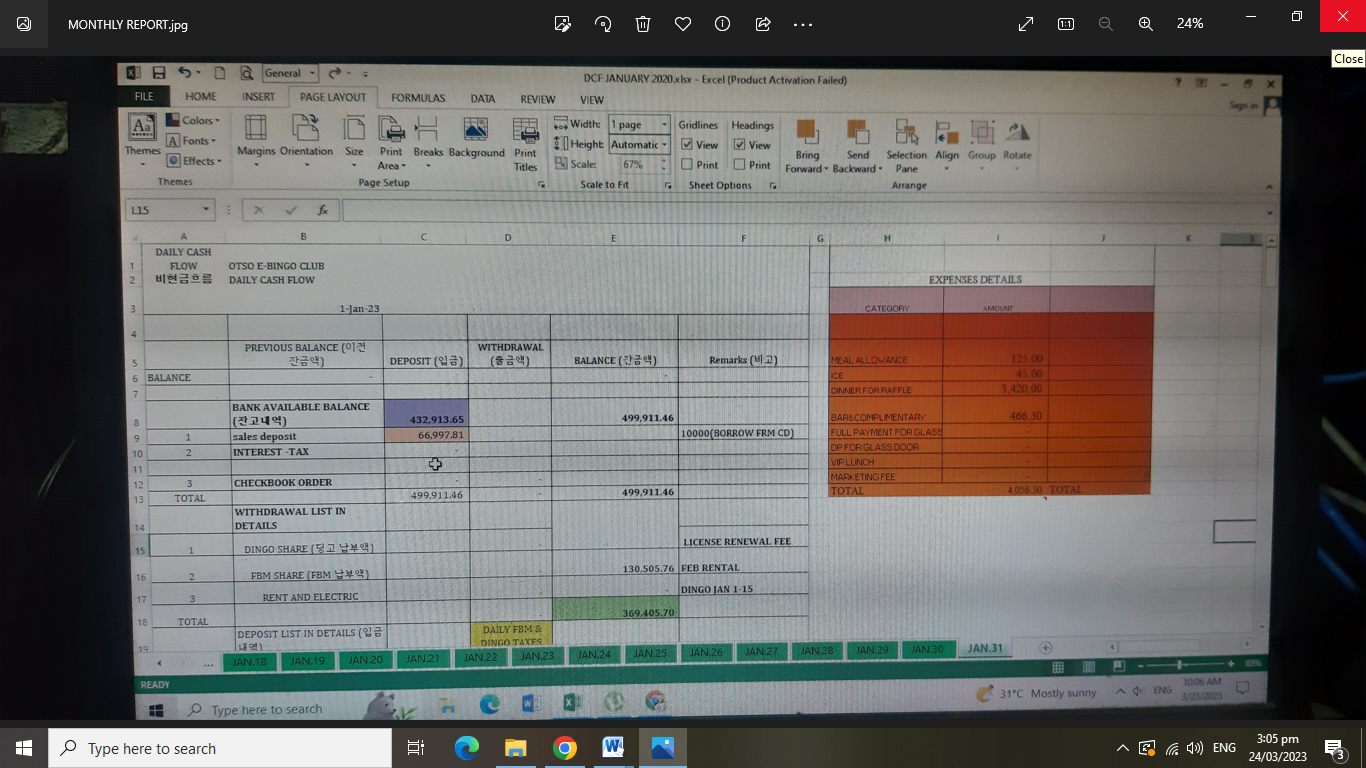Delete the photo with the trash icon

click(x=643, y=24)
